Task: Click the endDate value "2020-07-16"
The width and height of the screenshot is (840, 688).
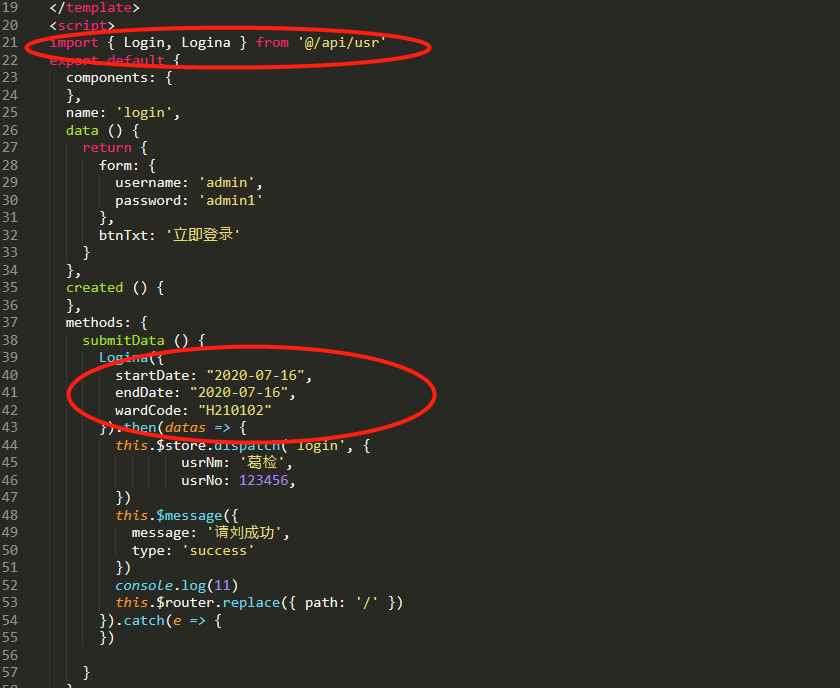Action: point(239,392)
